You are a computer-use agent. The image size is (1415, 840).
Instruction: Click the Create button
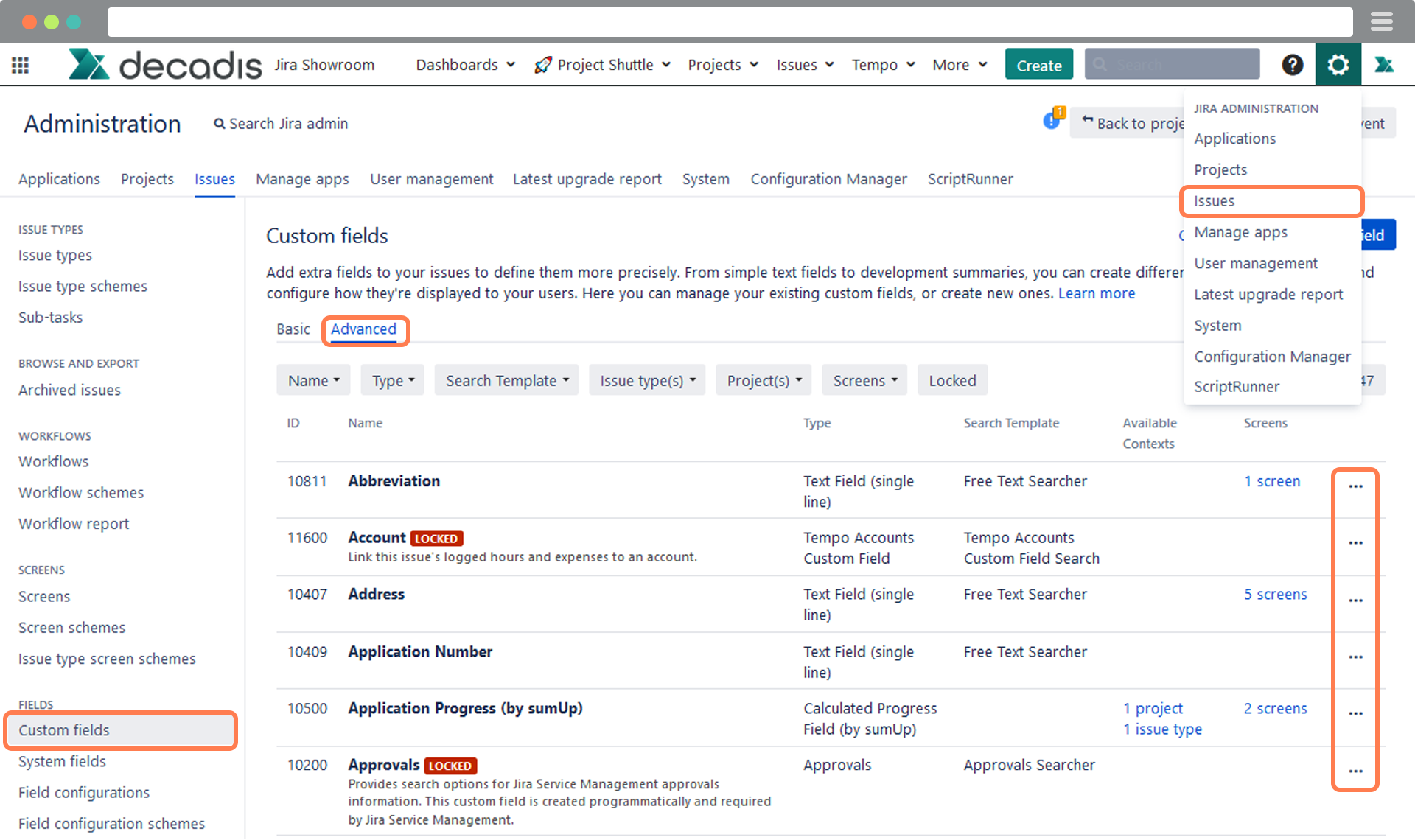point(1038,64)
